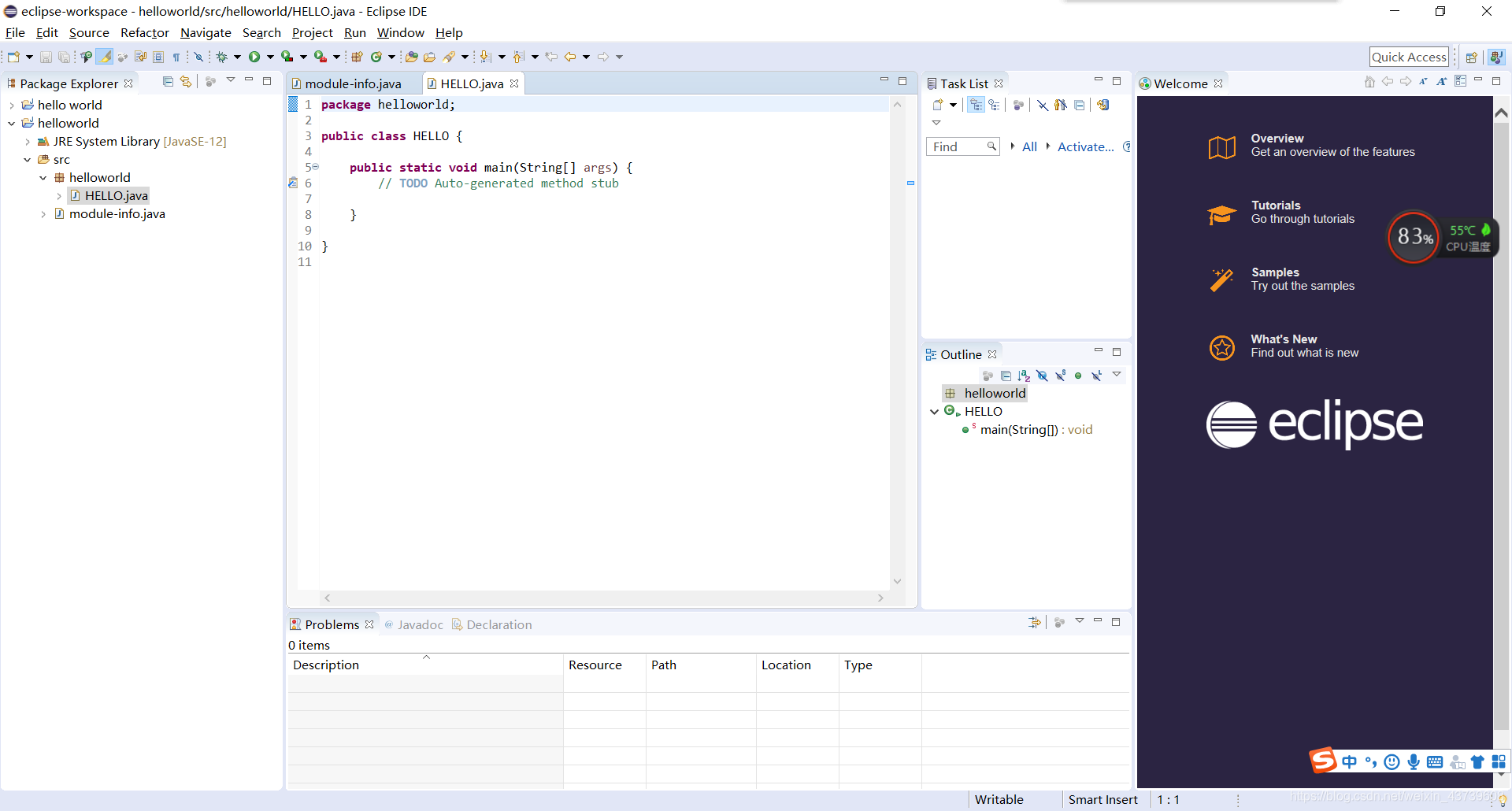Click the Search icon in the toolbar
This screenshot has width=1512, height=811.
click(x=448, y=57)
